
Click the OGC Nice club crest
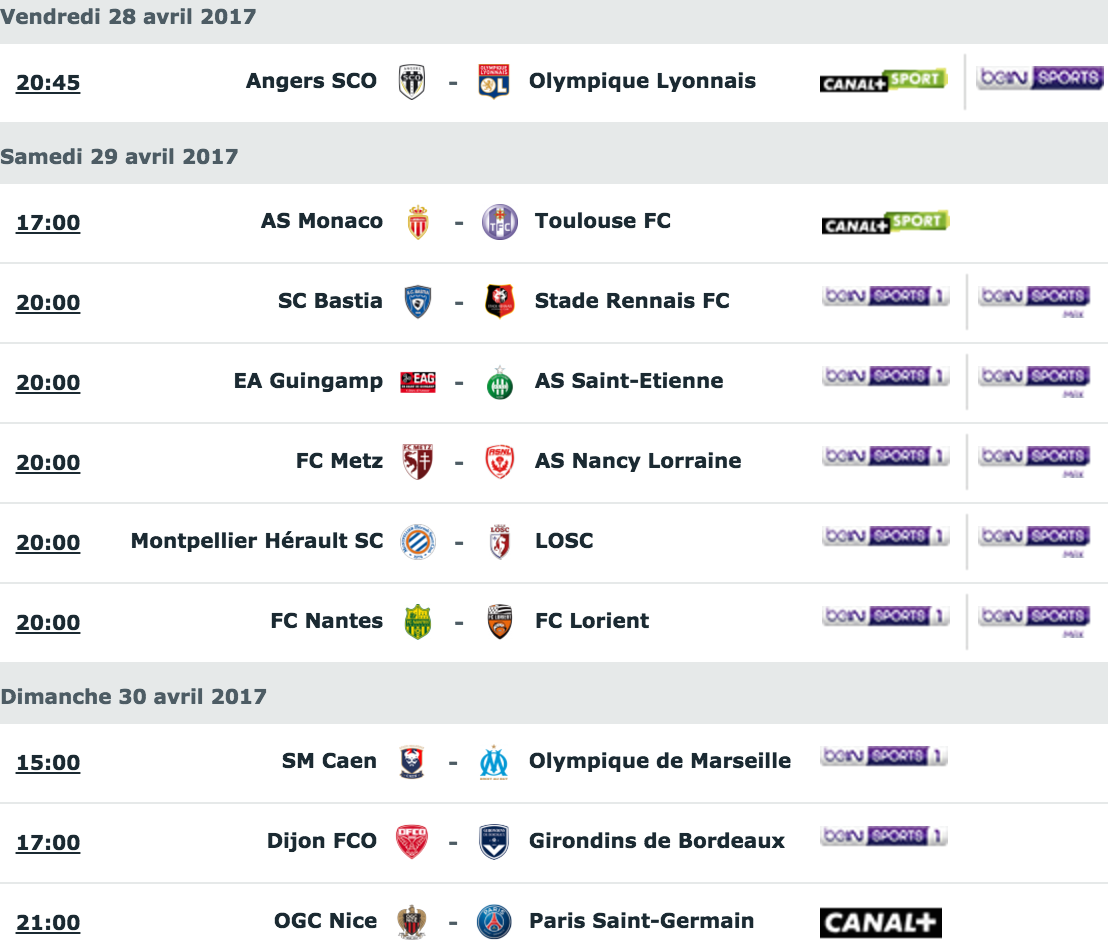click(411, 922)
